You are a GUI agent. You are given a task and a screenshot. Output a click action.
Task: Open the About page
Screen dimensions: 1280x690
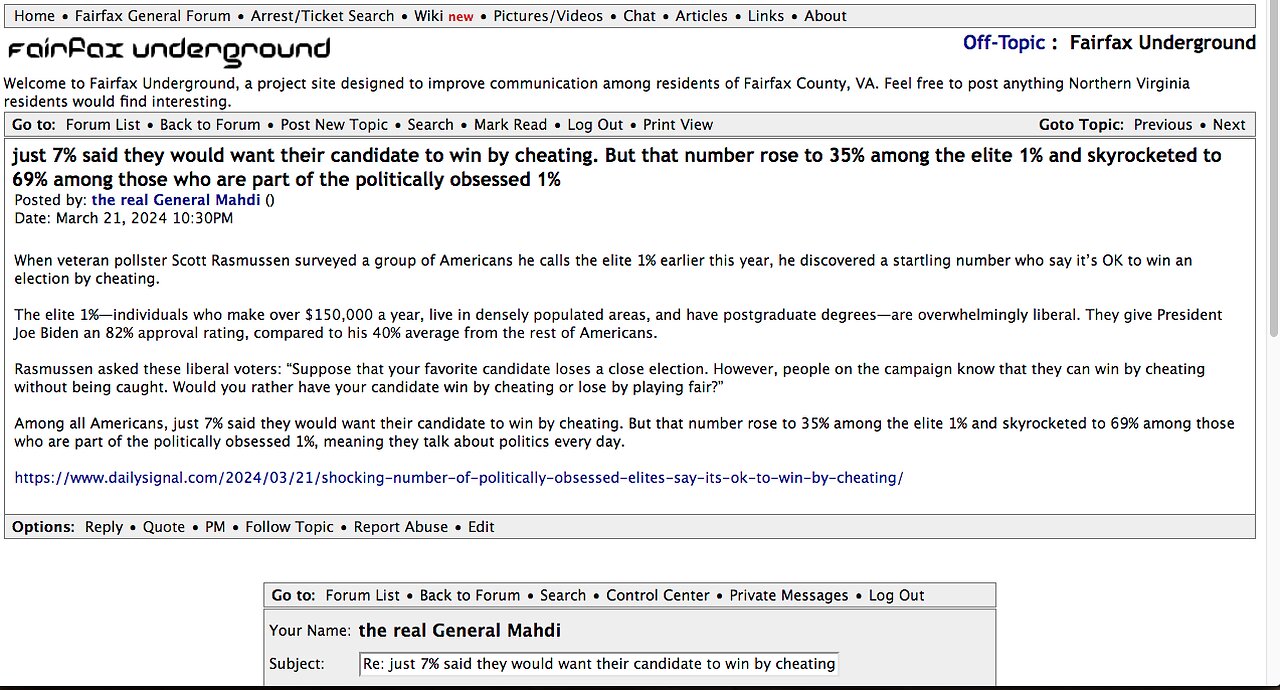[825, 16]
